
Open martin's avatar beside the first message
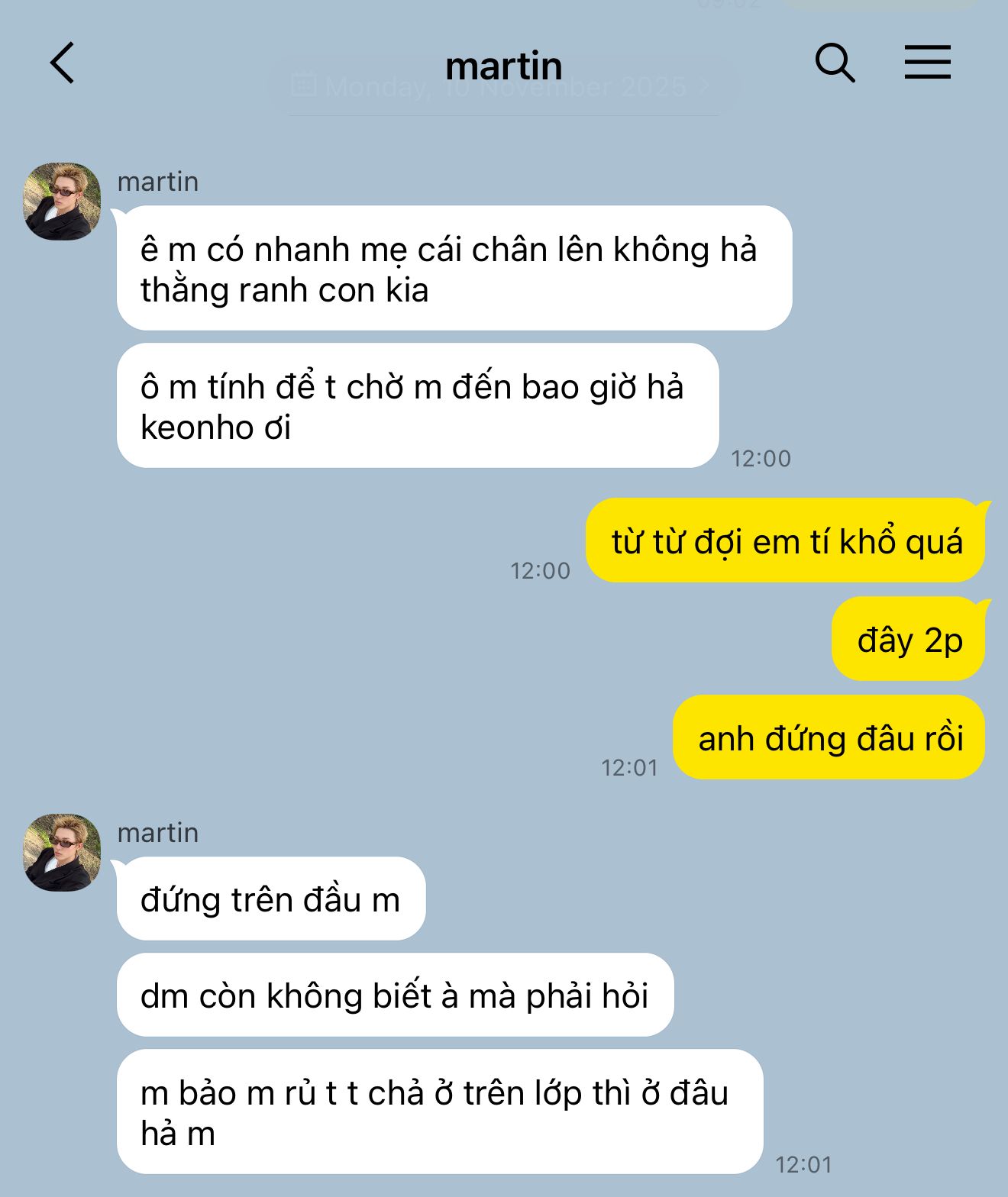[62, 202]
